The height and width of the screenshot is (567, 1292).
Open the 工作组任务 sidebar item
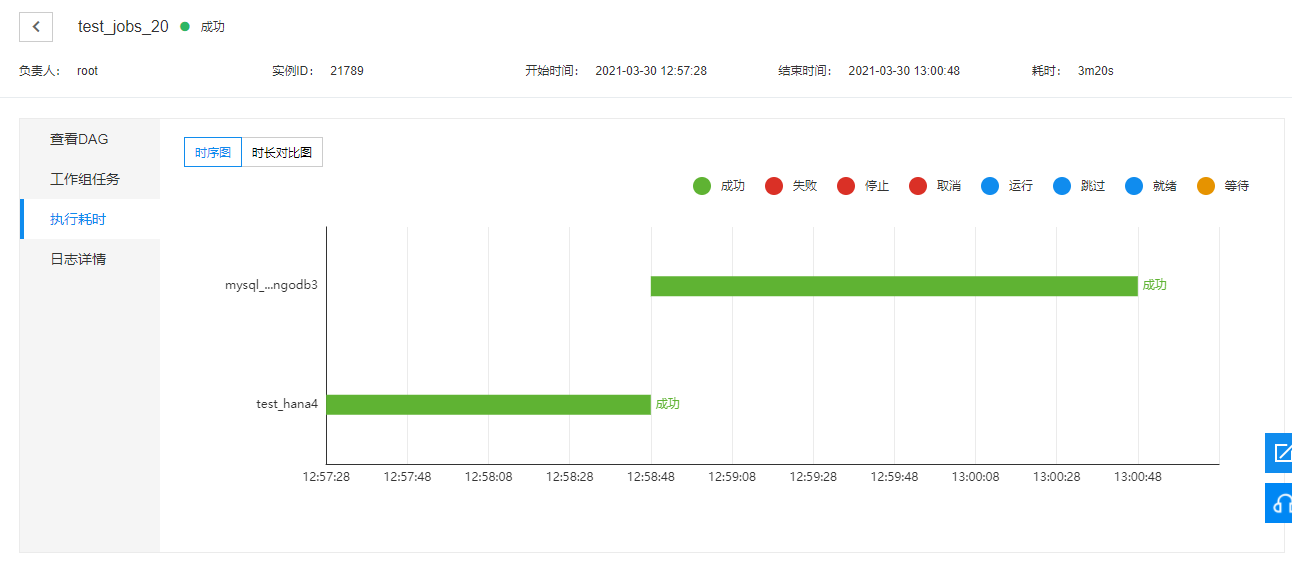click(x=90, y=179)
